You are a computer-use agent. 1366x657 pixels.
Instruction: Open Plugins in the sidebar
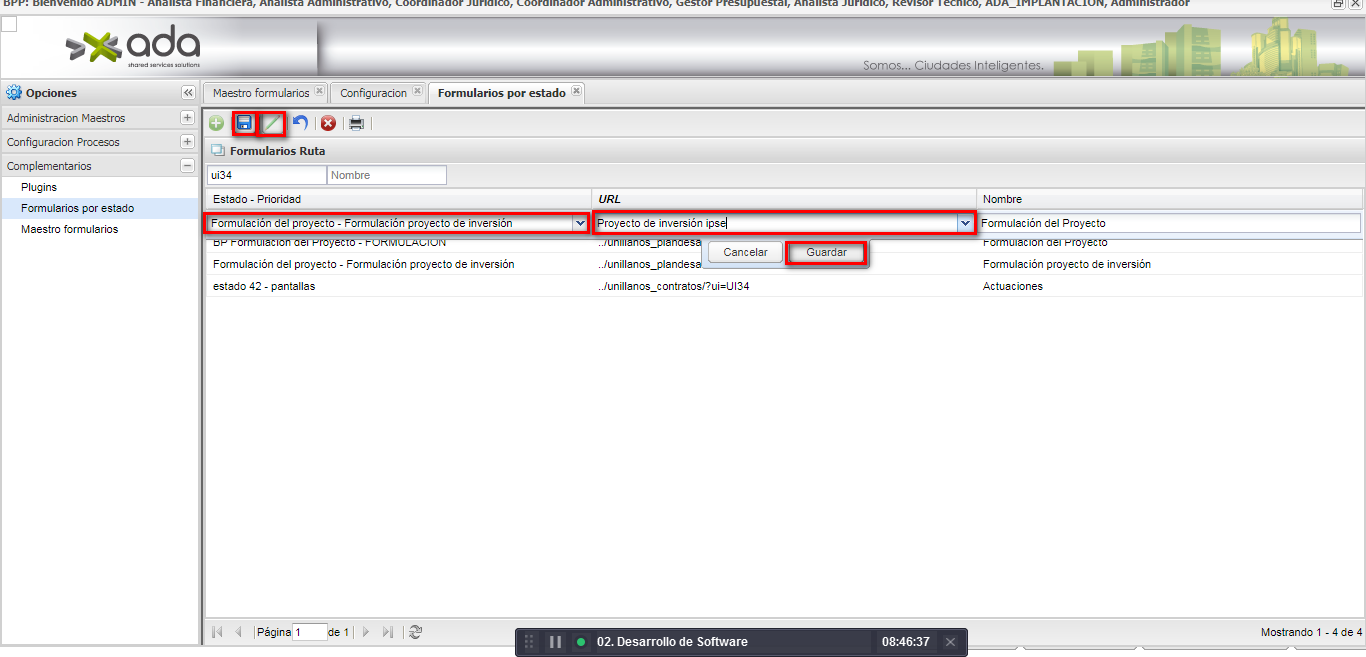[x=39, y=187]
